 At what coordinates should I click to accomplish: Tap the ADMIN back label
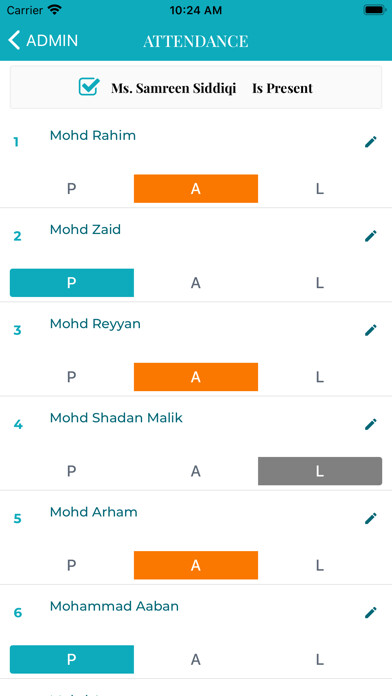[x=52, y=40]
